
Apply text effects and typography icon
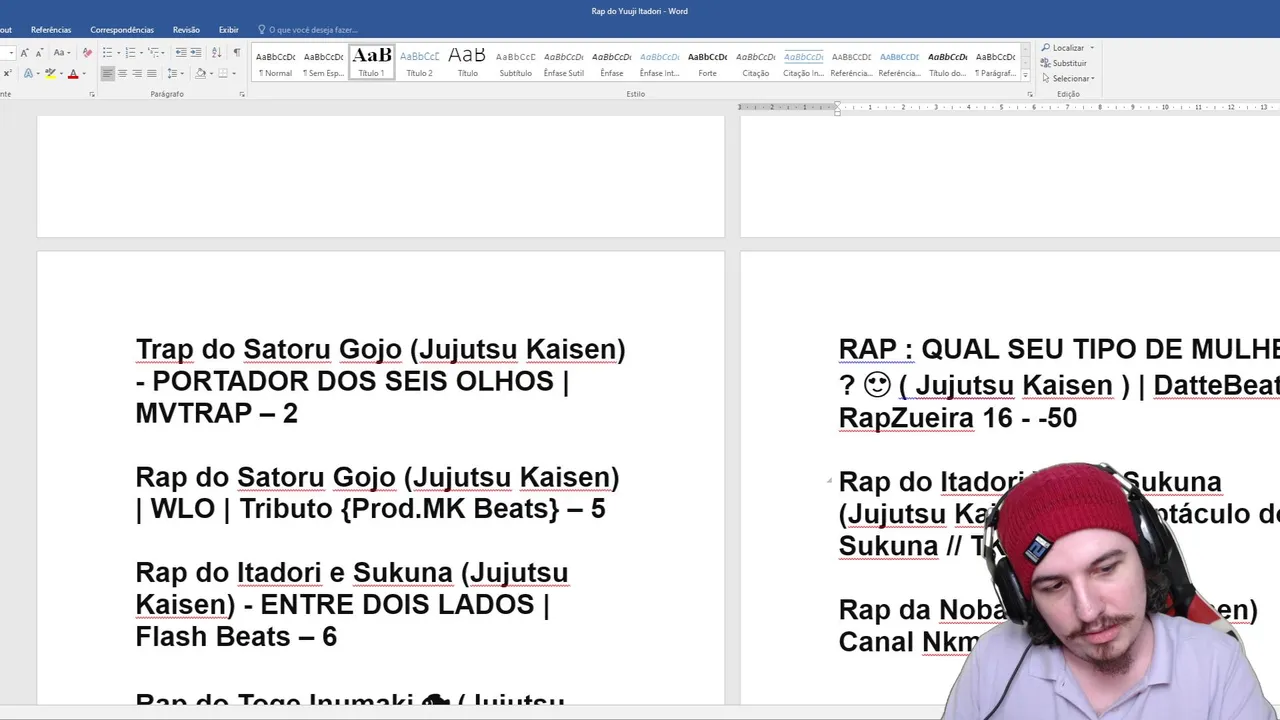(28, 73)
